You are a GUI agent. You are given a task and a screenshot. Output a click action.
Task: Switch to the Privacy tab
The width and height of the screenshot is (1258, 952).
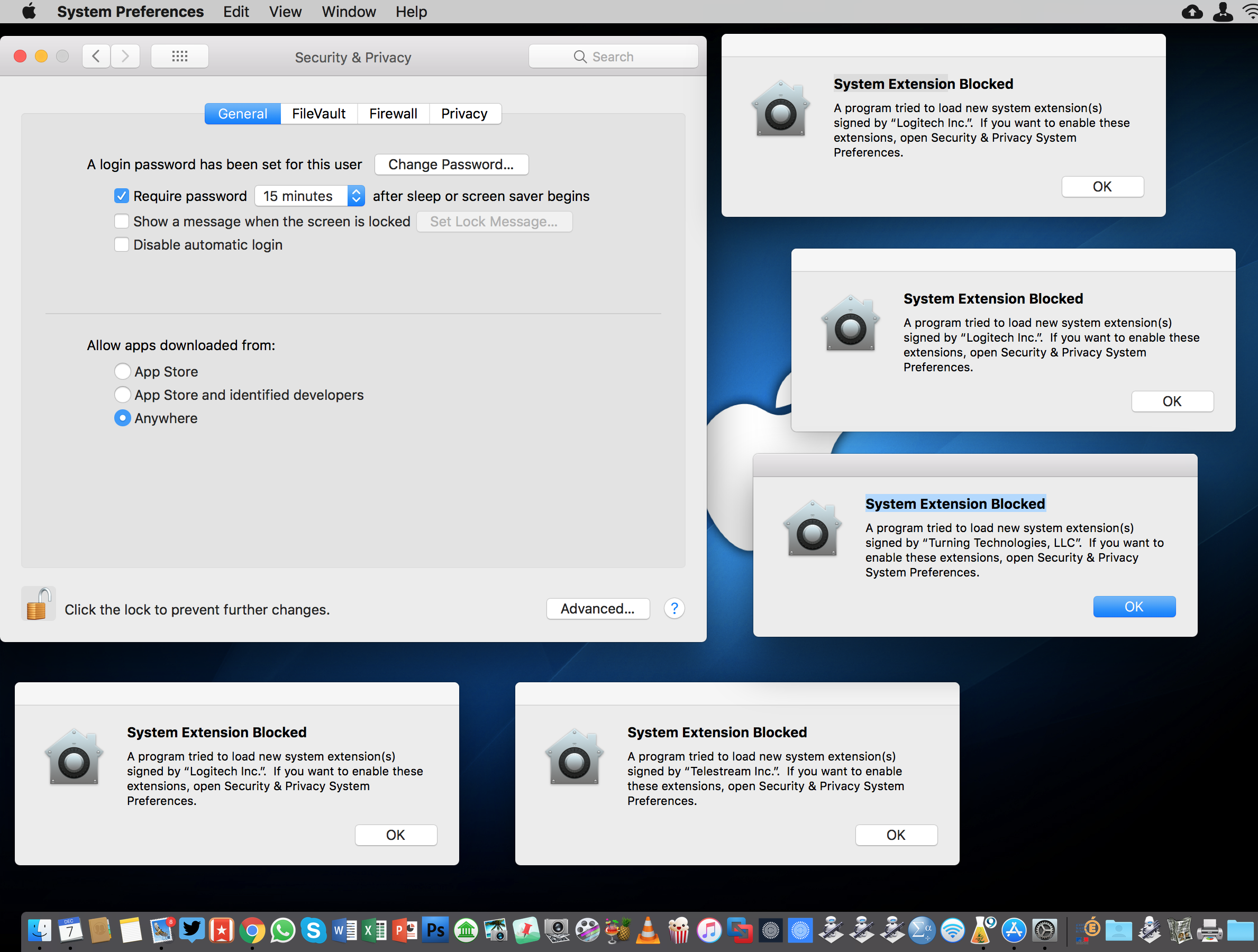pyautogui.click(x=464, y=114)
